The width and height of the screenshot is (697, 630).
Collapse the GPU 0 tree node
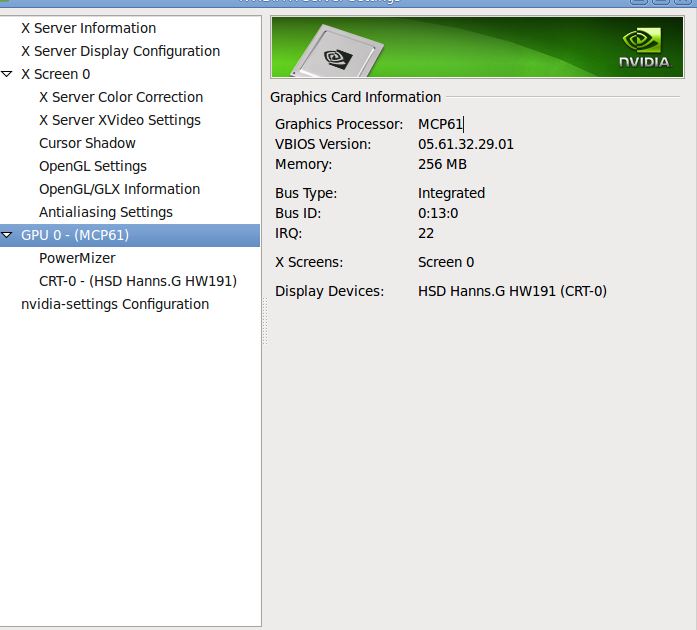tap(7, 235)
